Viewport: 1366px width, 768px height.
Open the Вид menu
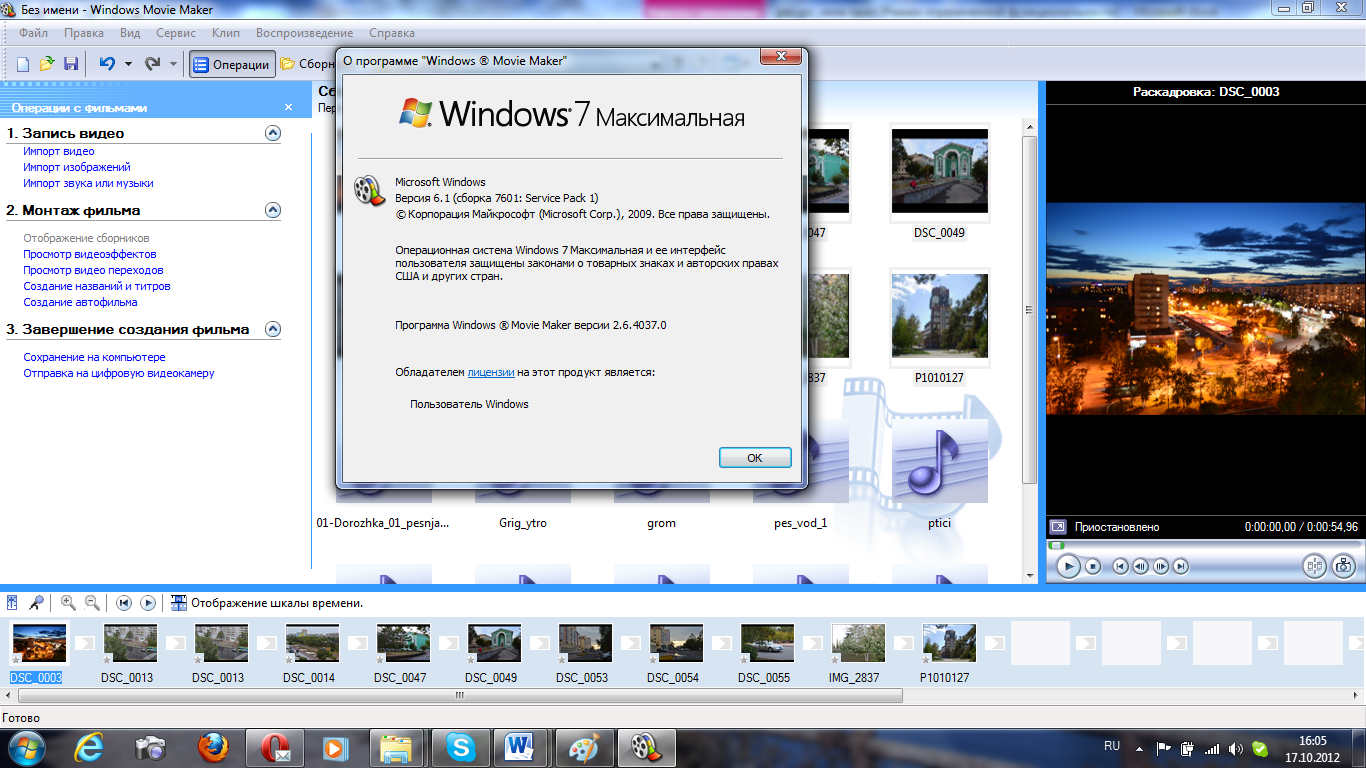130,33
